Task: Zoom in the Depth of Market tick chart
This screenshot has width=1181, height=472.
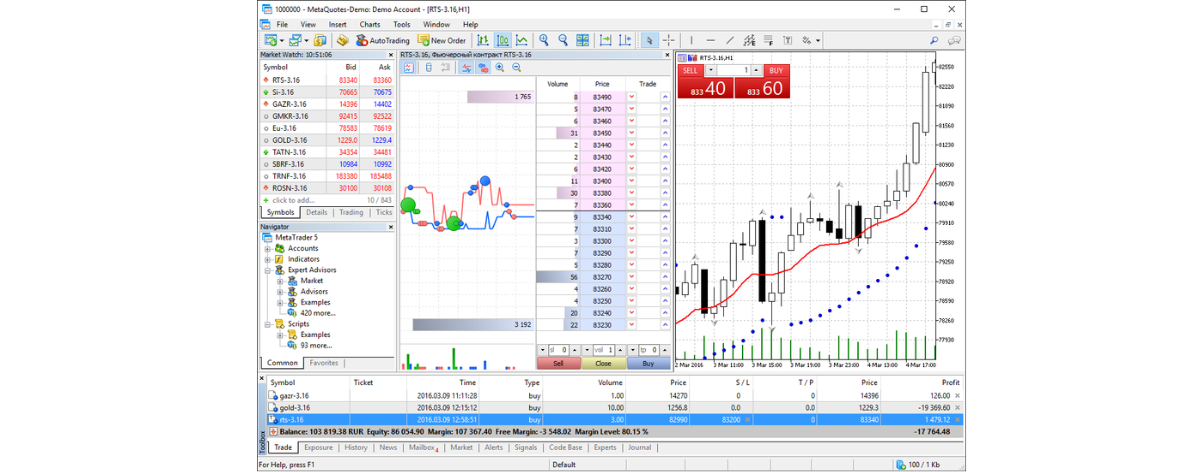Action: (499, 67)
